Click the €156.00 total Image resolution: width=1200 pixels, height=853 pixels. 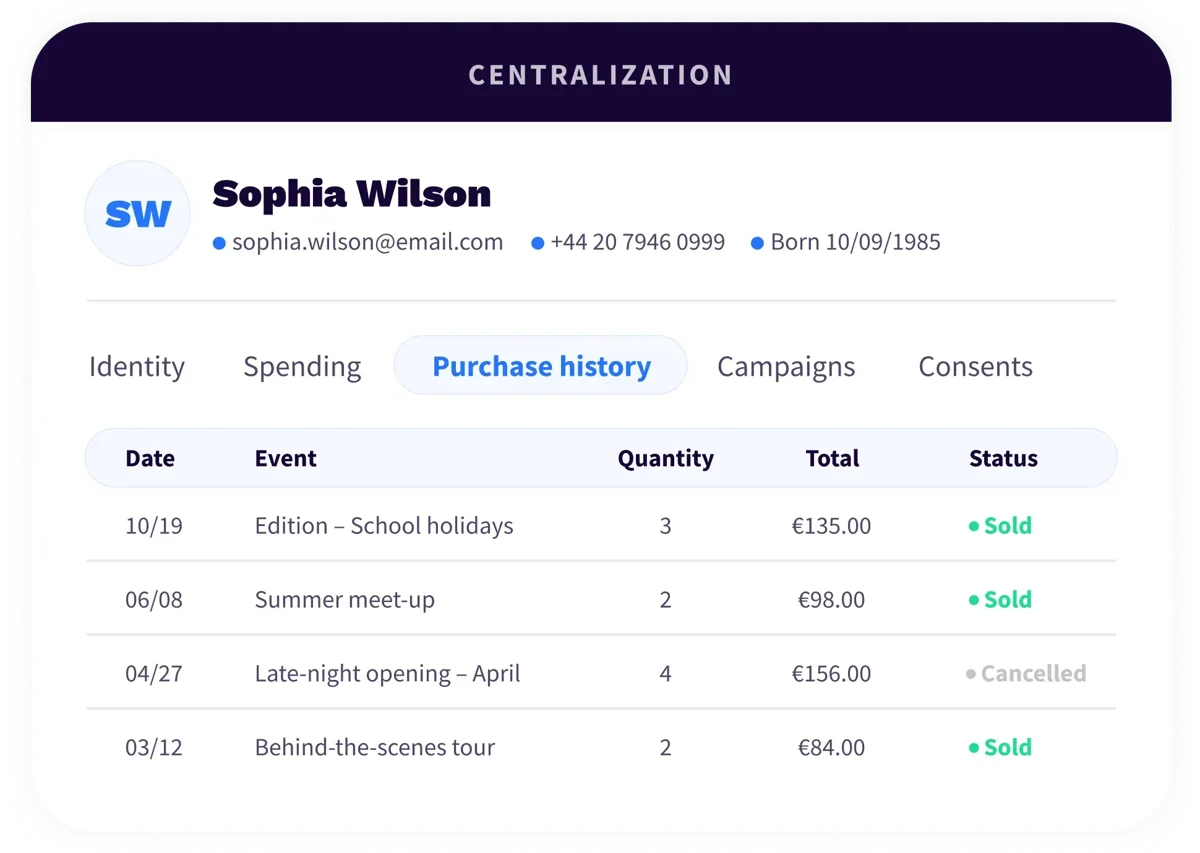click(831, 674)
